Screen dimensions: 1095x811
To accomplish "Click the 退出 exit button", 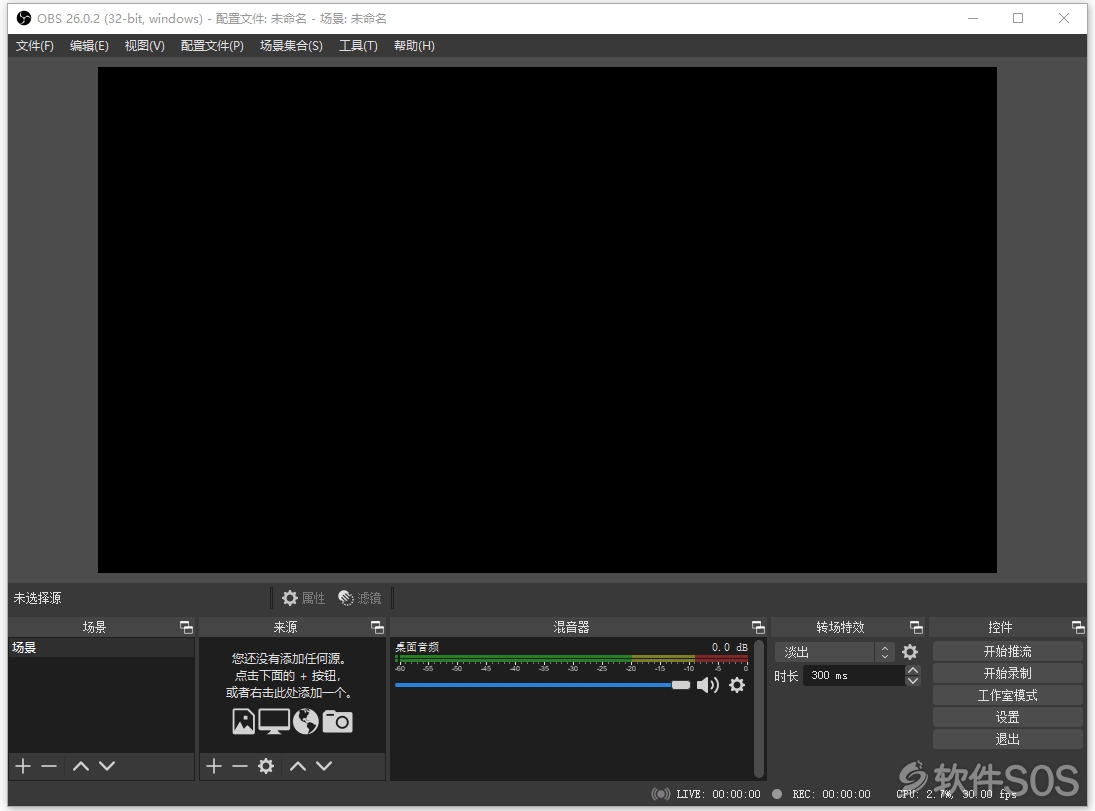I will coord(1007,739).
